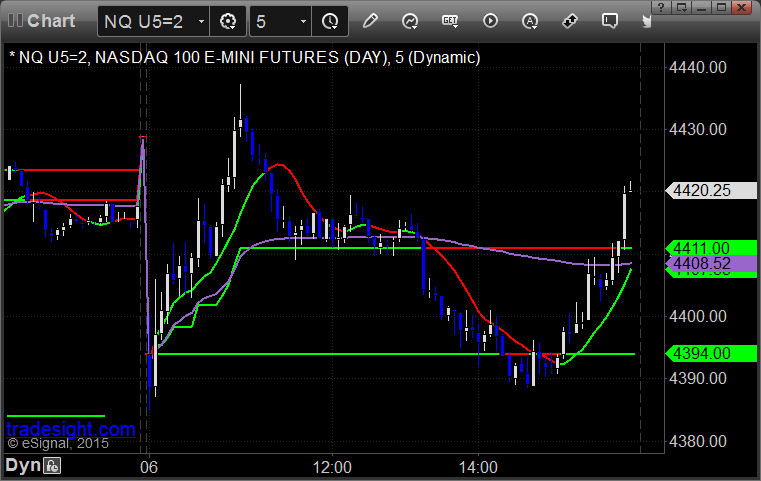Screen dimensions: 761x481
Task: Click the trading up-down arrows diamond icon
Action: [x=570, y=21]
